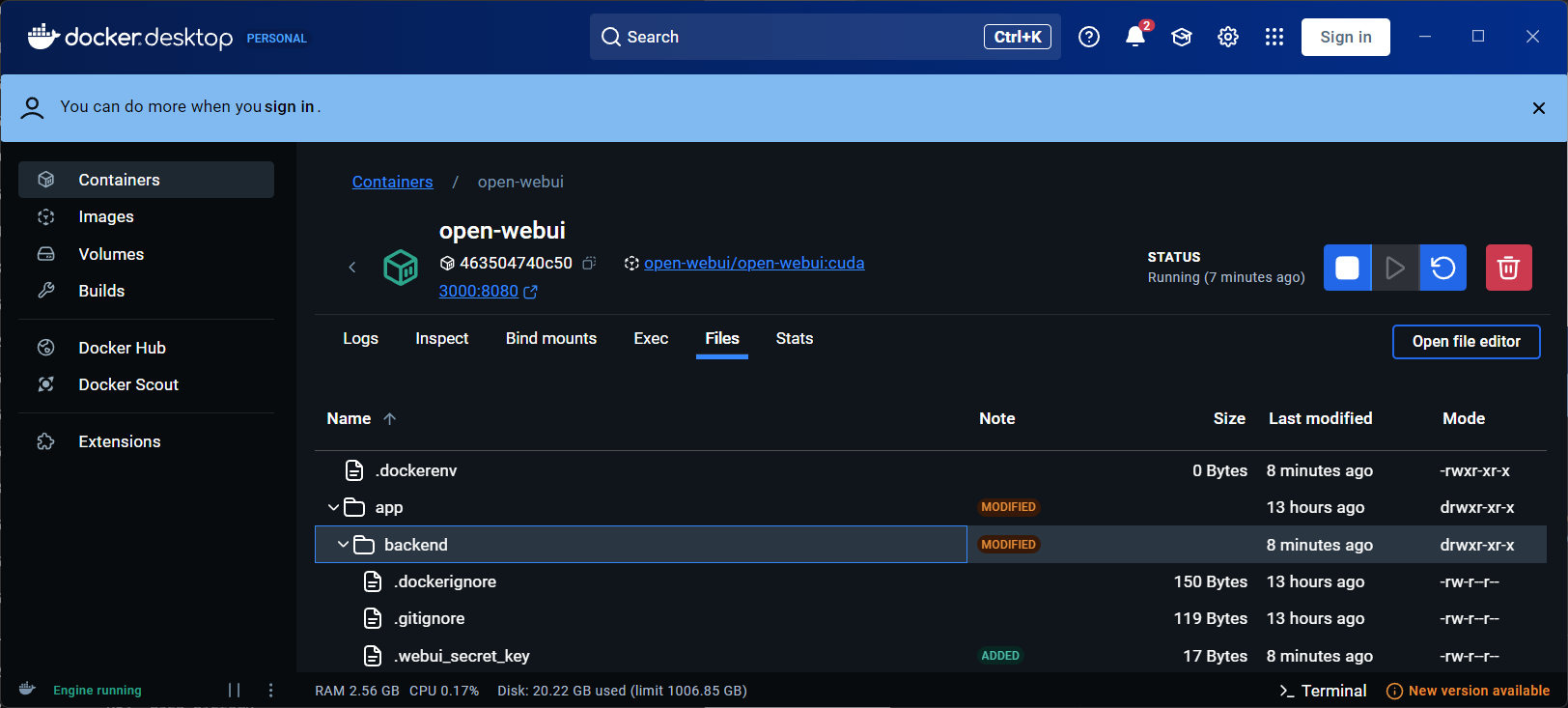Open Extensions in the sidebar
This screenshot has width=1568, height=708.
click(x=146, y=441)
